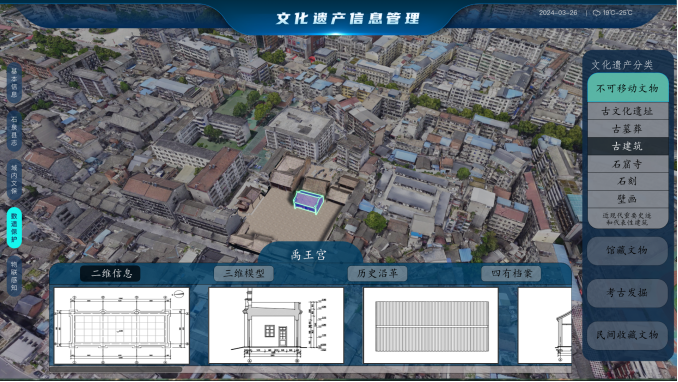Screen dimensions: 678x382
Task: Switch to the 三维模型 tab
Action: (x=244, y=273)
